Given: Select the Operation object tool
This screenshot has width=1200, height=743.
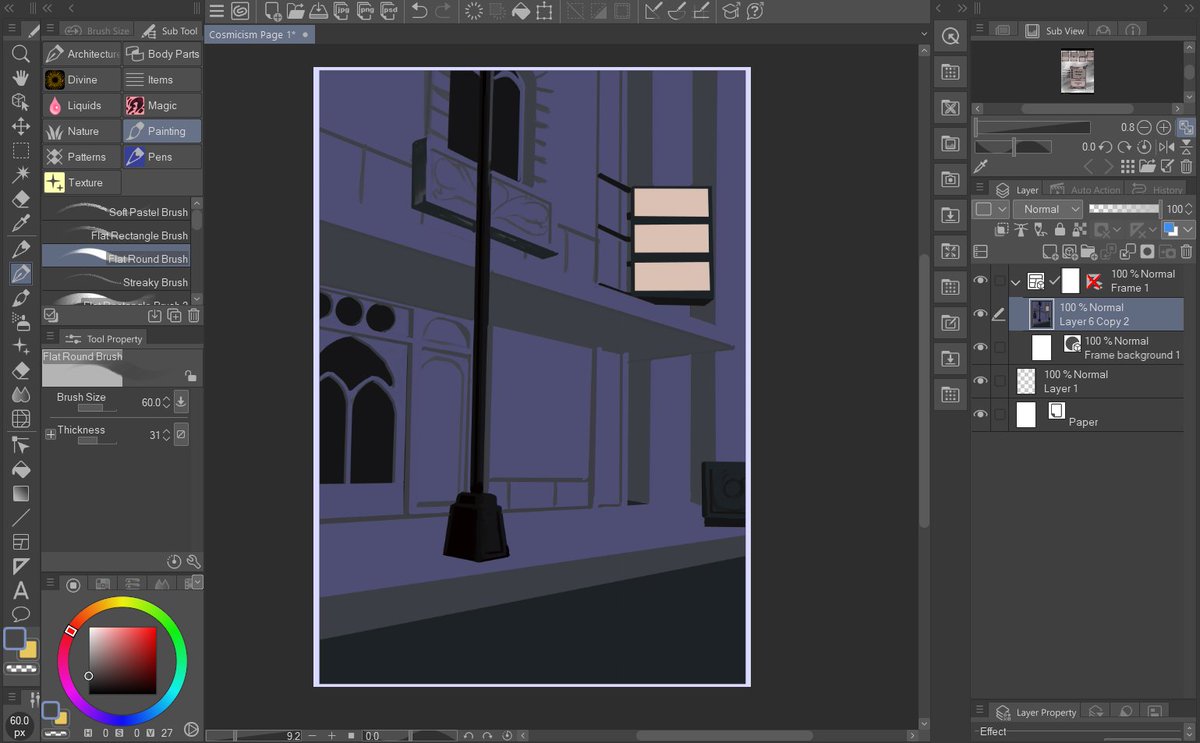Looking at the screenshot, I should click(x=20, y=102).
